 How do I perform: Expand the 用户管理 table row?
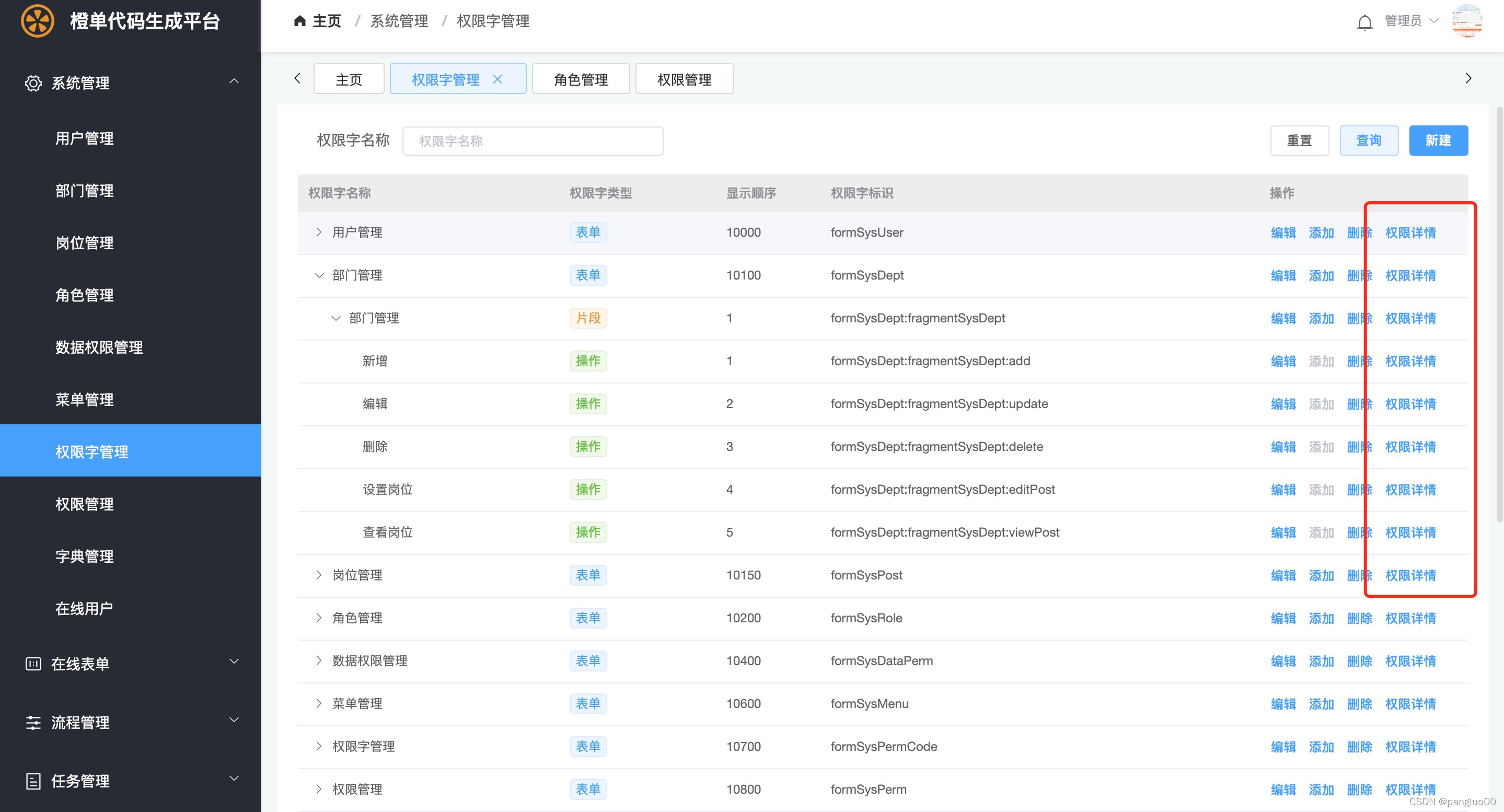click(x=319, y=233)
